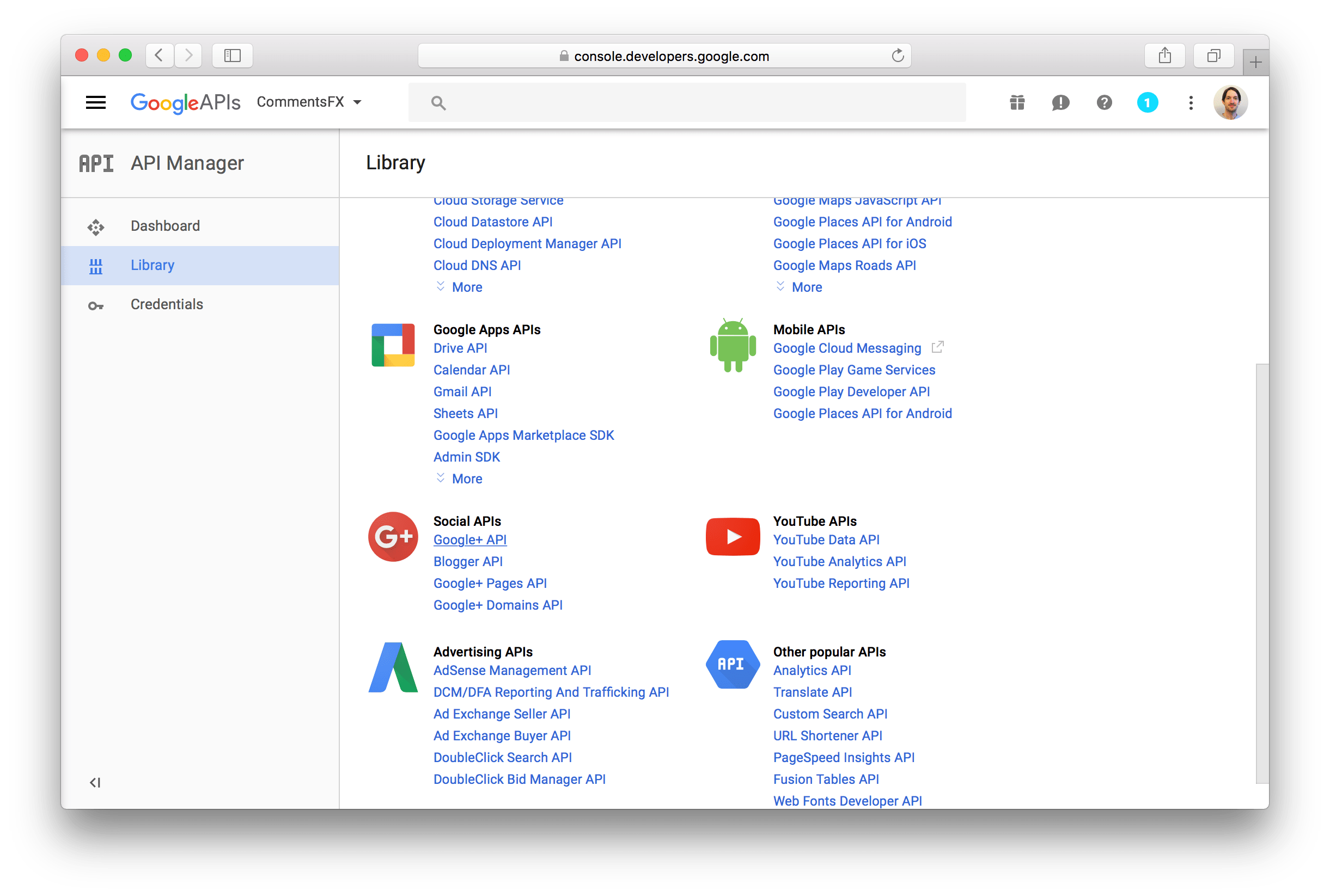Open Credentials in sidebar

click(166, 305)
